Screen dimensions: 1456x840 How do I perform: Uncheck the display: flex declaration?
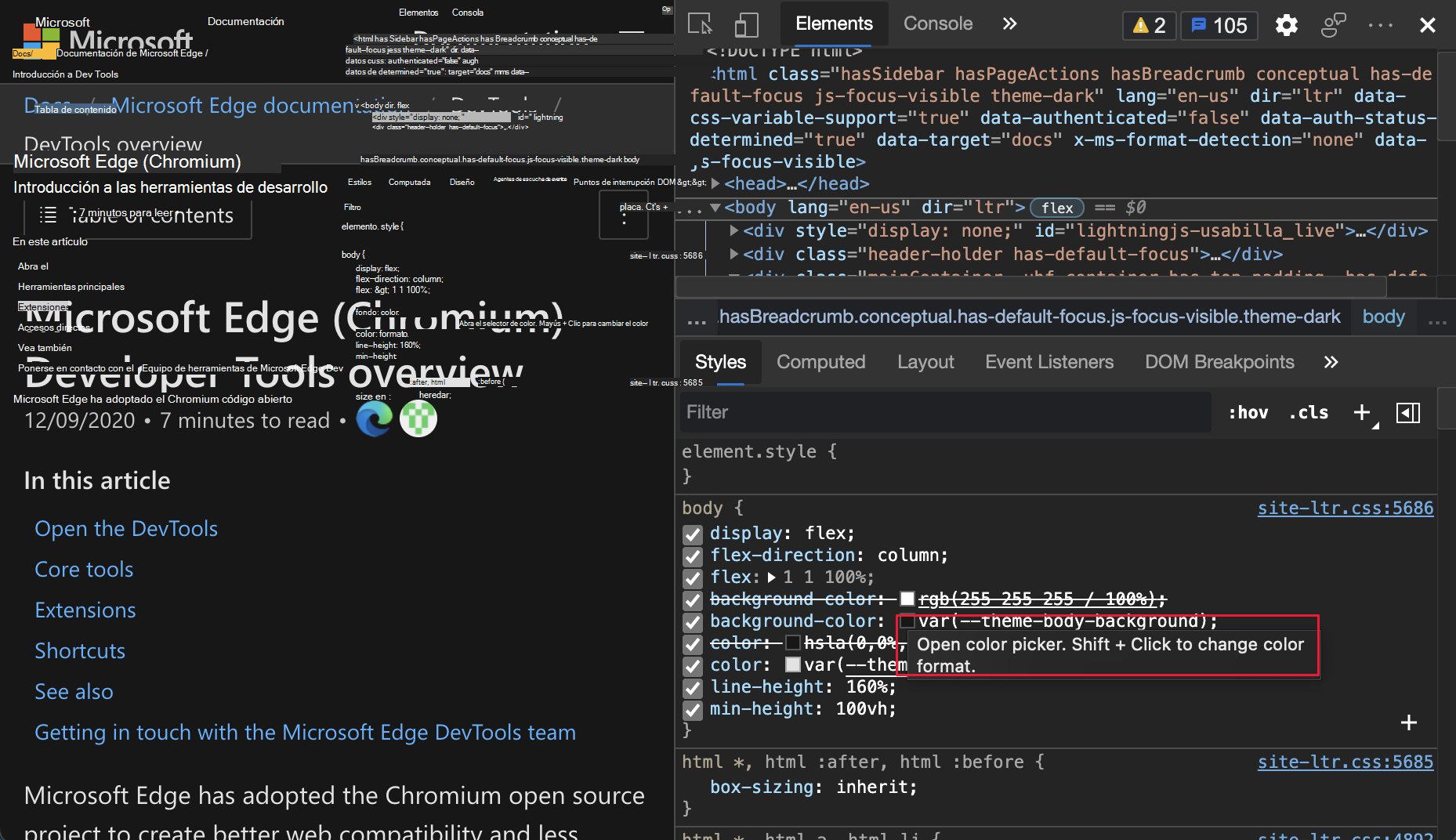pos(692,534)
